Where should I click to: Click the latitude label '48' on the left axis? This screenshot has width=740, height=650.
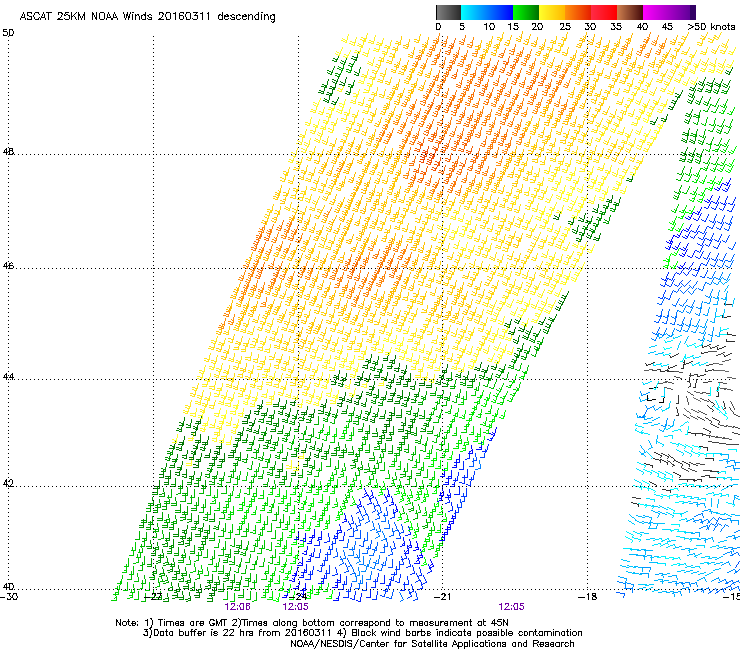8,152
